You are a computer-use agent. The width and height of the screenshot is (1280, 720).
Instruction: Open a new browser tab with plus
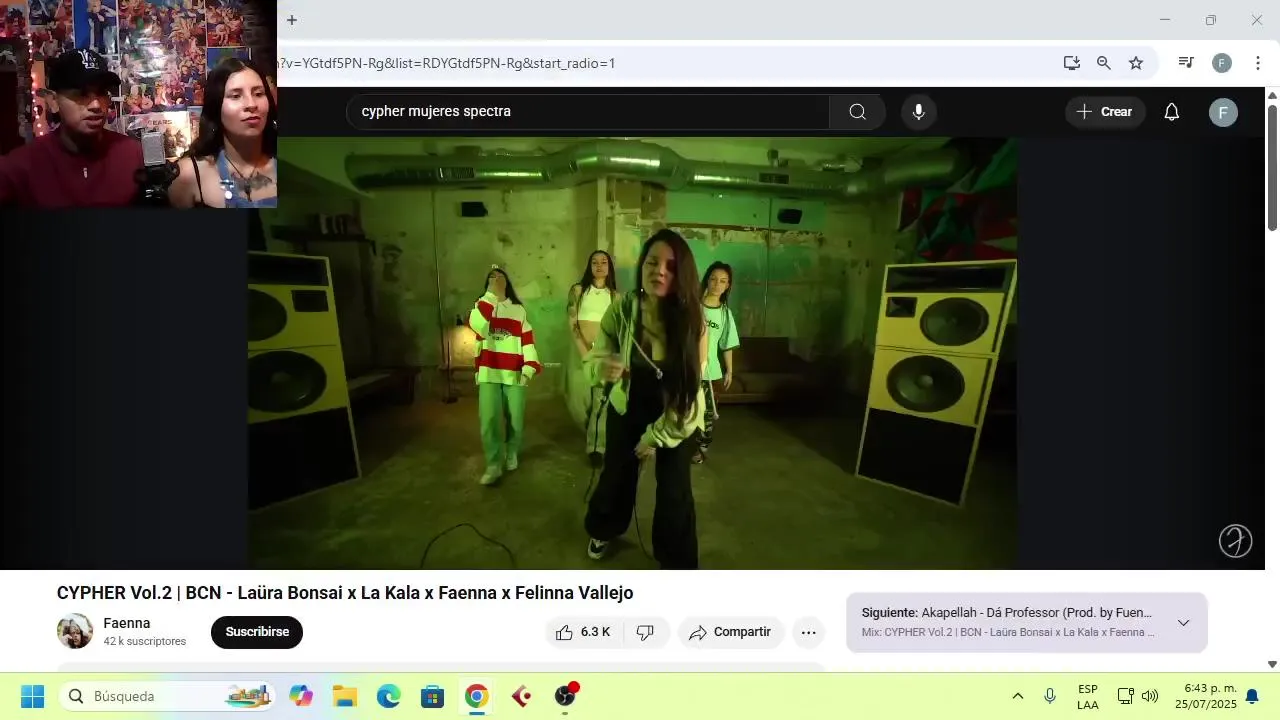(292, 20)
